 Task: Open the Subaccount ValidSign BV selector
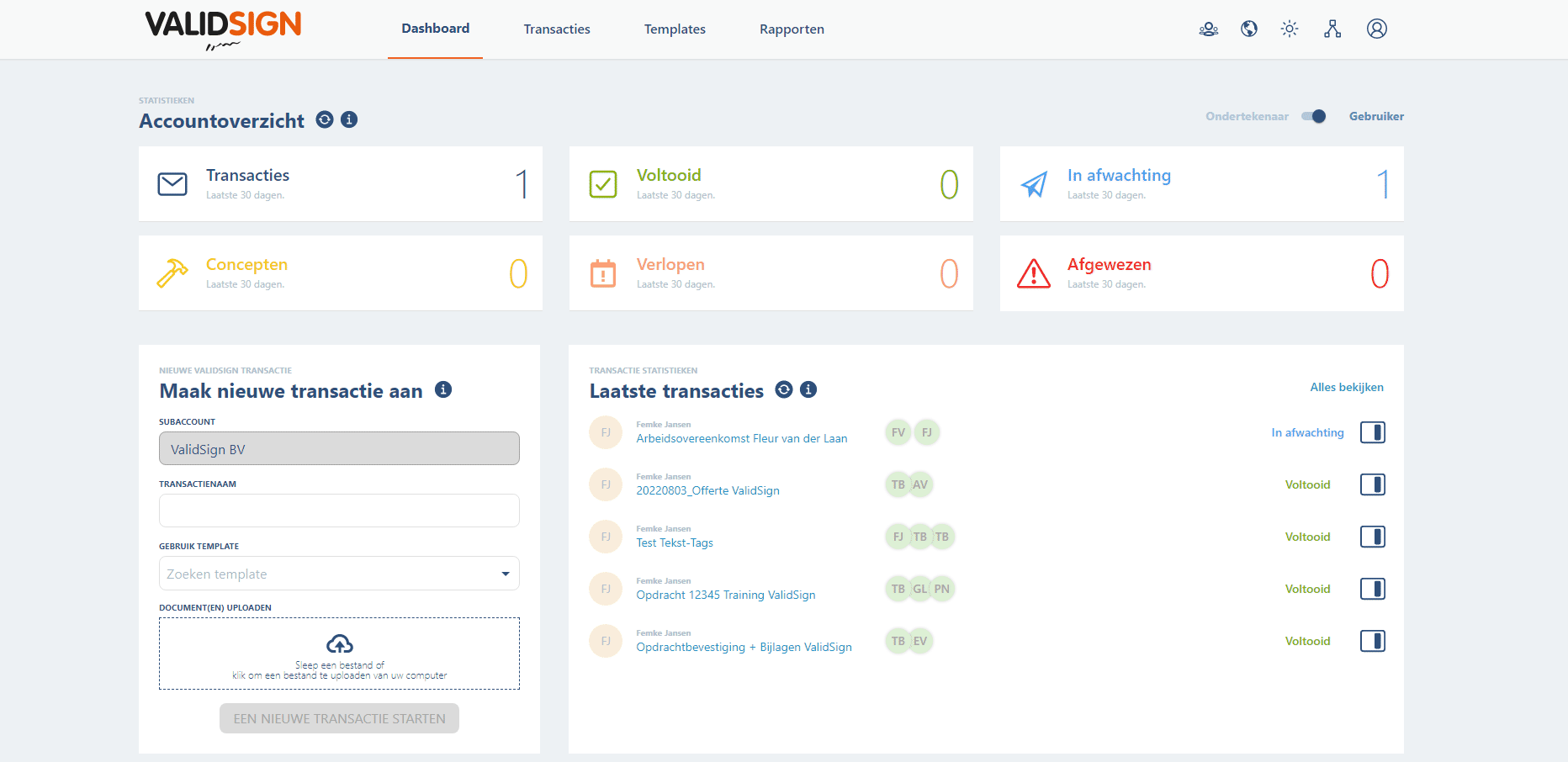pos(339,449)
